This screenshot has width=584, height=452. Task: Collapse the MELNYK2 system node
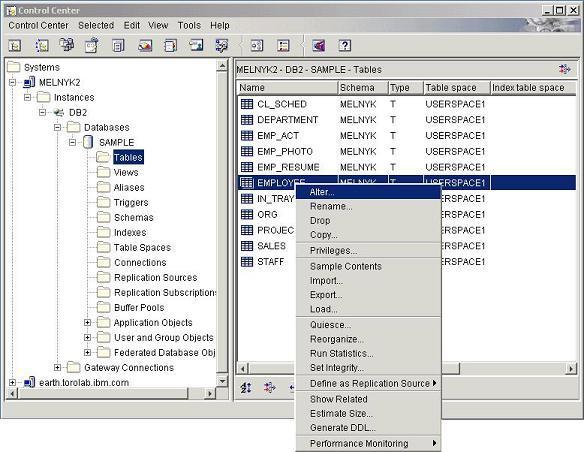[12, 82]
